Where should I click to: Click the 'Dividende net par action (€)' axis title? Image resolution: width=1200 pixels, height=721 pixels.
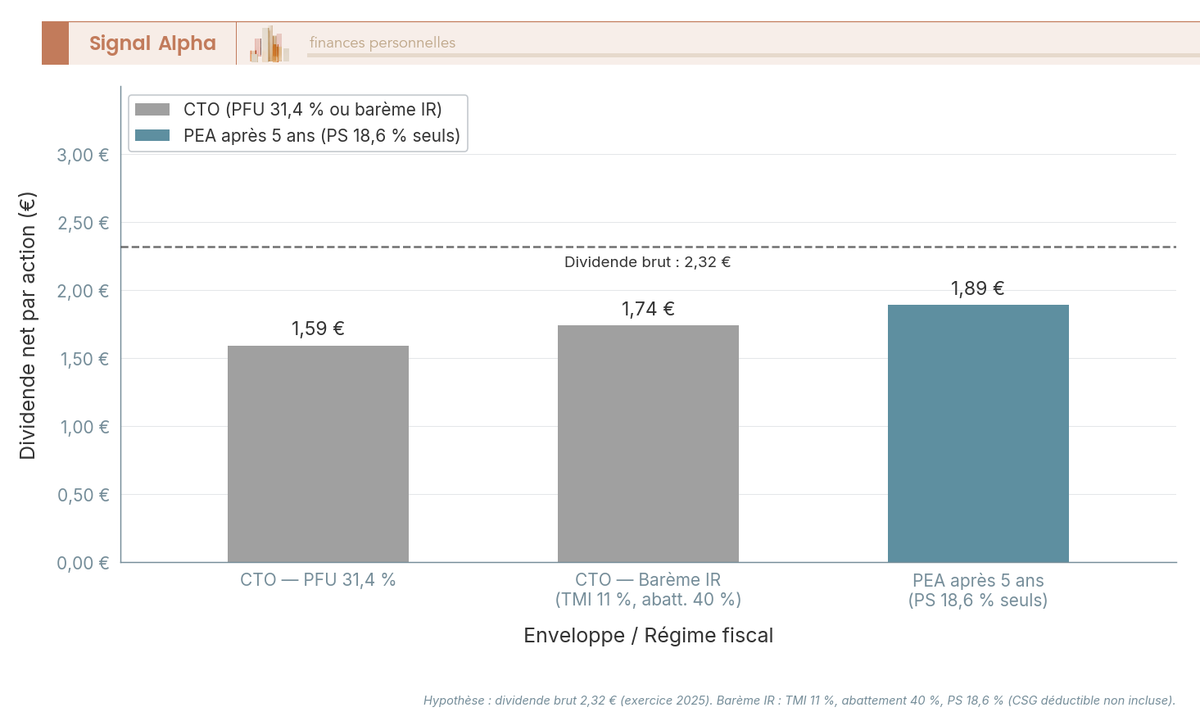click(27, 325)
